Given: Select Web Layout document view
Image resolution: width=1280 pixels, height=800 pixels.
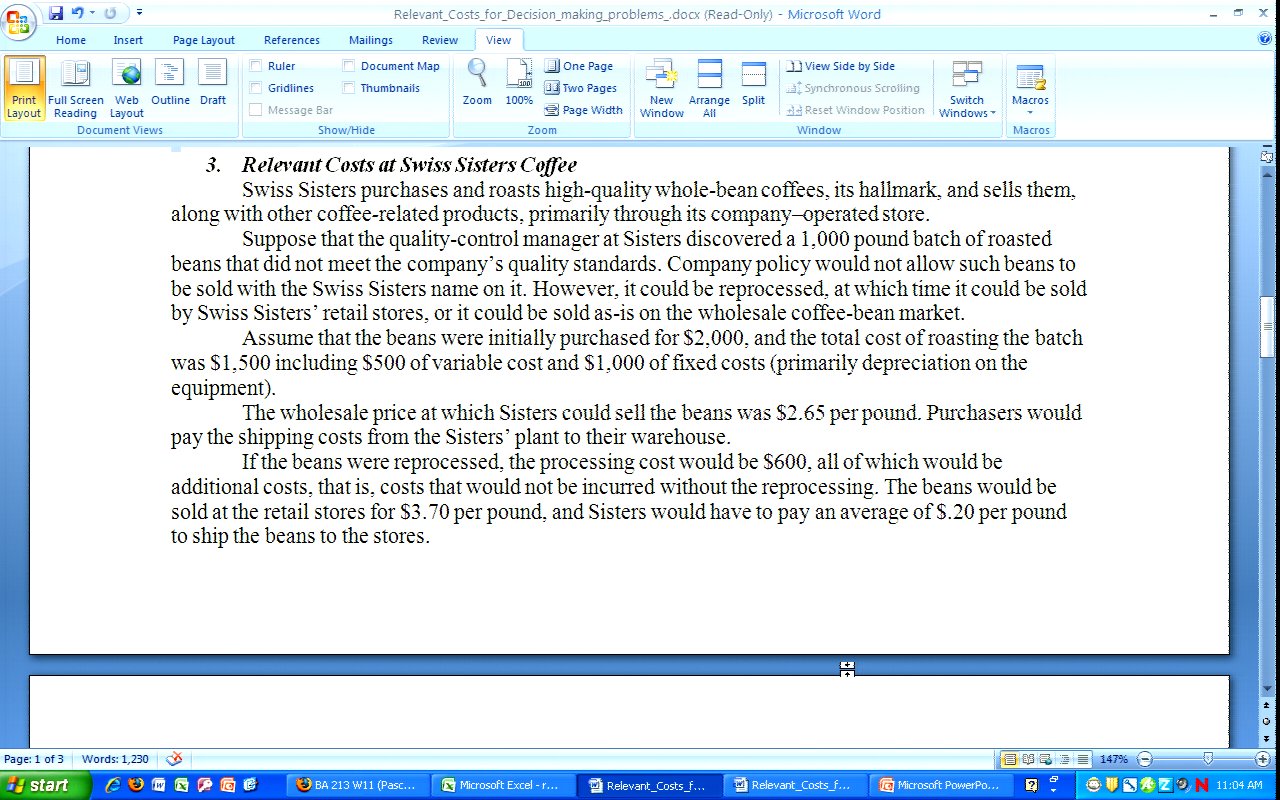Looking at the screenshot, I should [x=127, y=88].
